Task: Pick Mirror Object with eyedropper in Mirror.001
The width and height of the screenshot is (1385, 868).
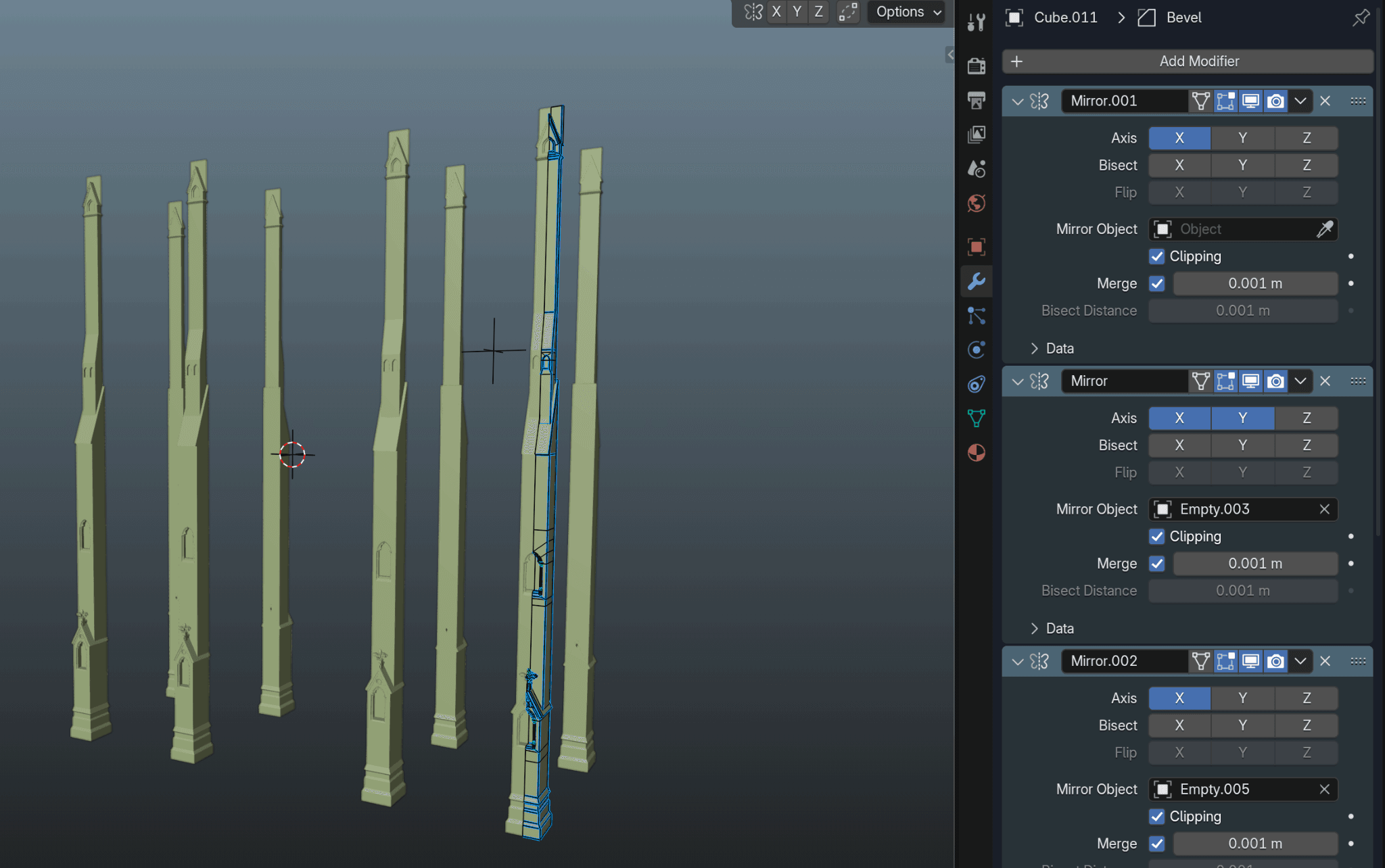Action: pos(1325,229)
